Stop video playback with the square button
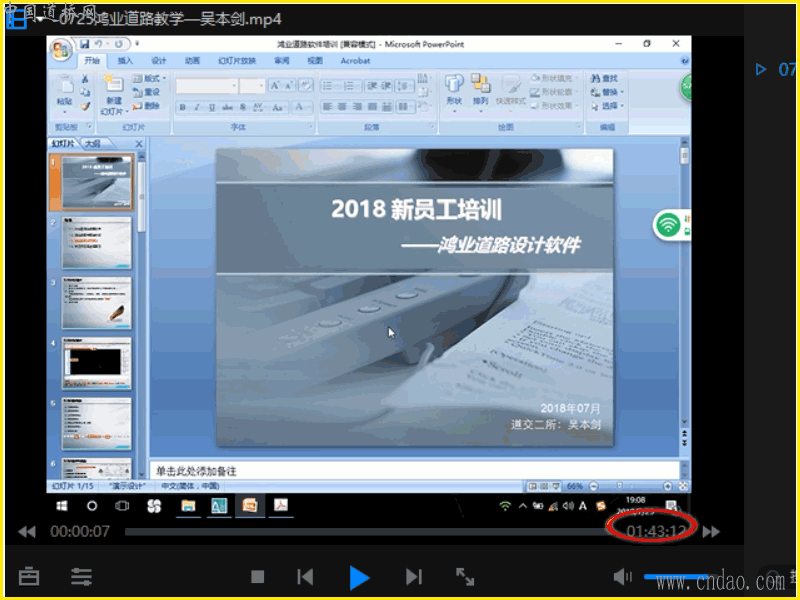Image resolution: width=800 pixels, height=600 pixels. point(258,577)
